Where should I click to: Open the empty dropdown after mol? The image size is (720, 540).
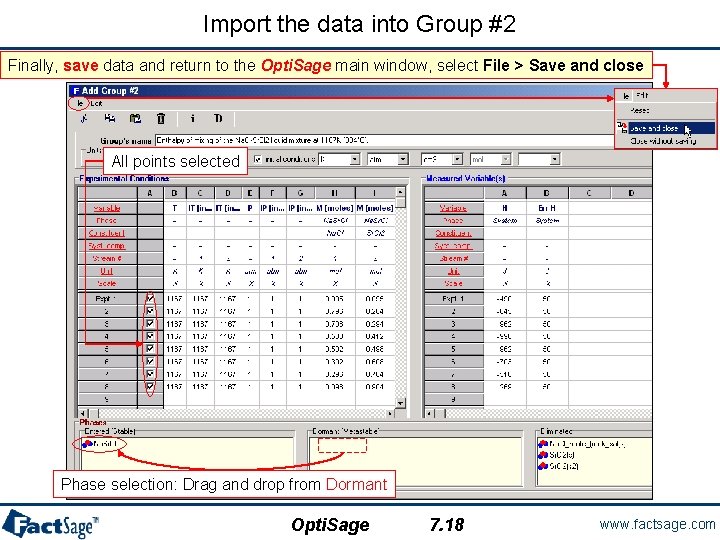point(555,159)
